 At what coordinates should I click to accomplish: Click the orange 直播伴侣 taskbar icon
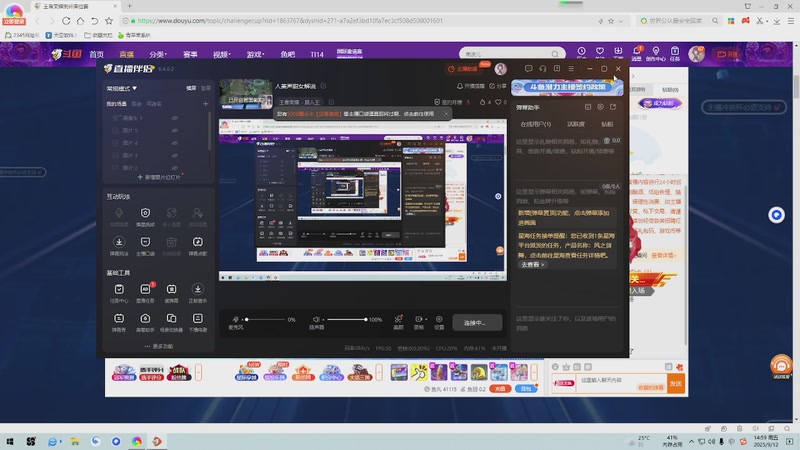click(157, 441)
